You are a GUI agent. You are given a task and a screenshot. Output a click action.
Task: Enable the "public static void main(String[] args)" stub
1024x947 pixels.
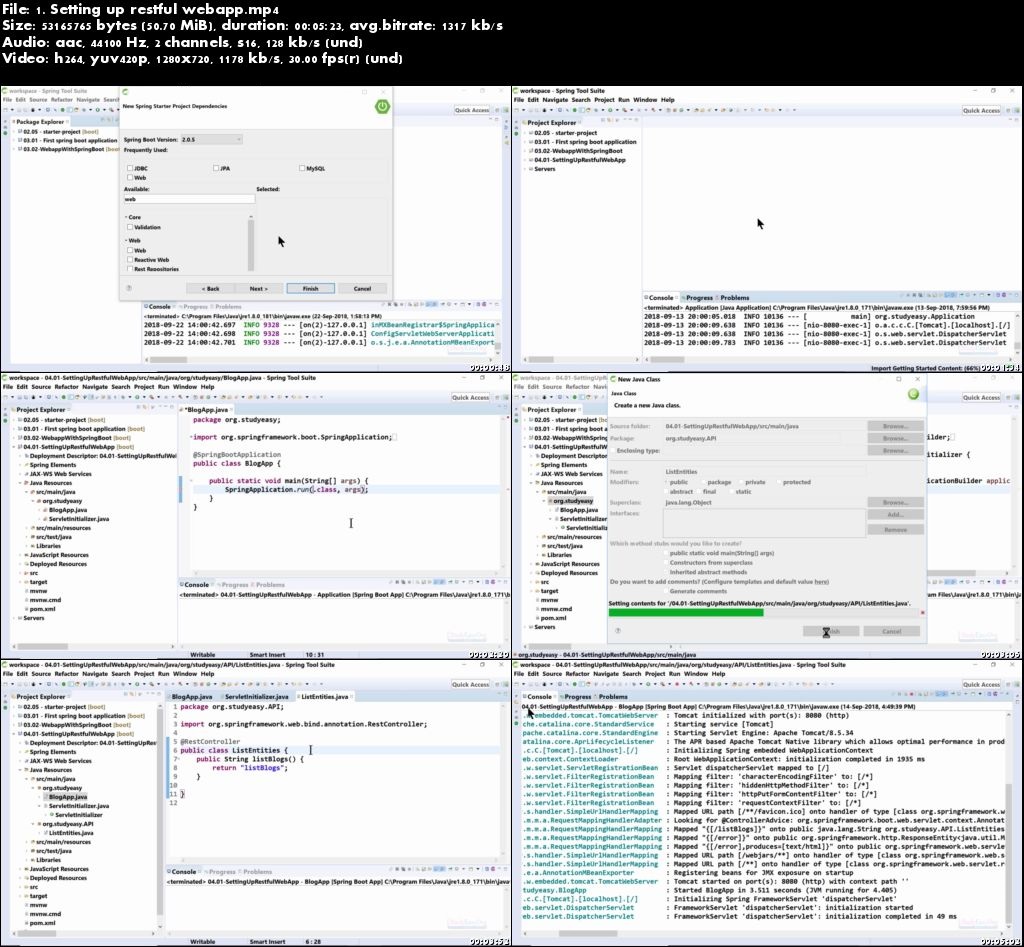click(x=666, y=553)
